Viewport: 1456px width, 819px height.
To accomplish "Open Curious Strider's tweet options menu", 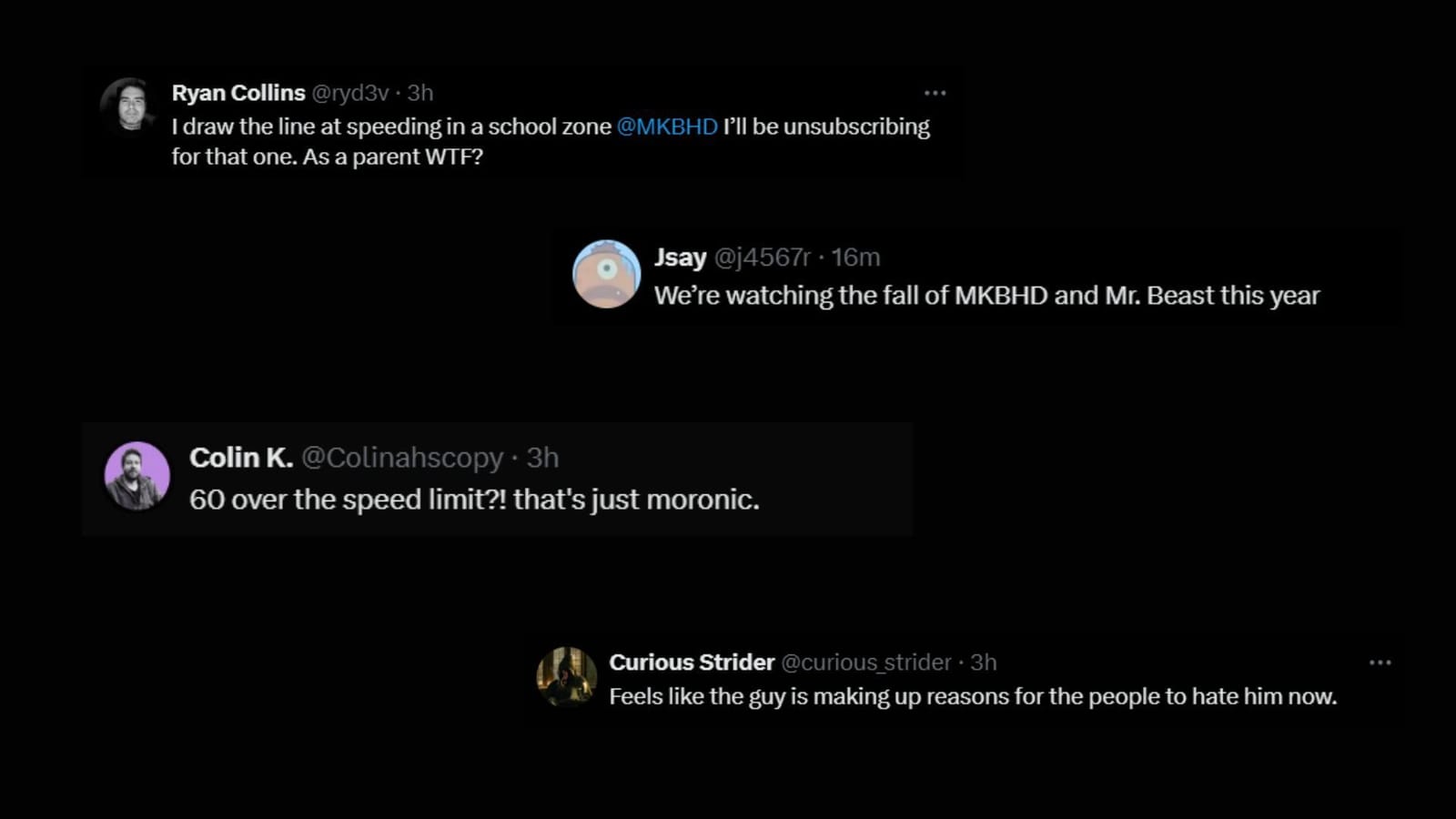I will (x=1380, y=663).
